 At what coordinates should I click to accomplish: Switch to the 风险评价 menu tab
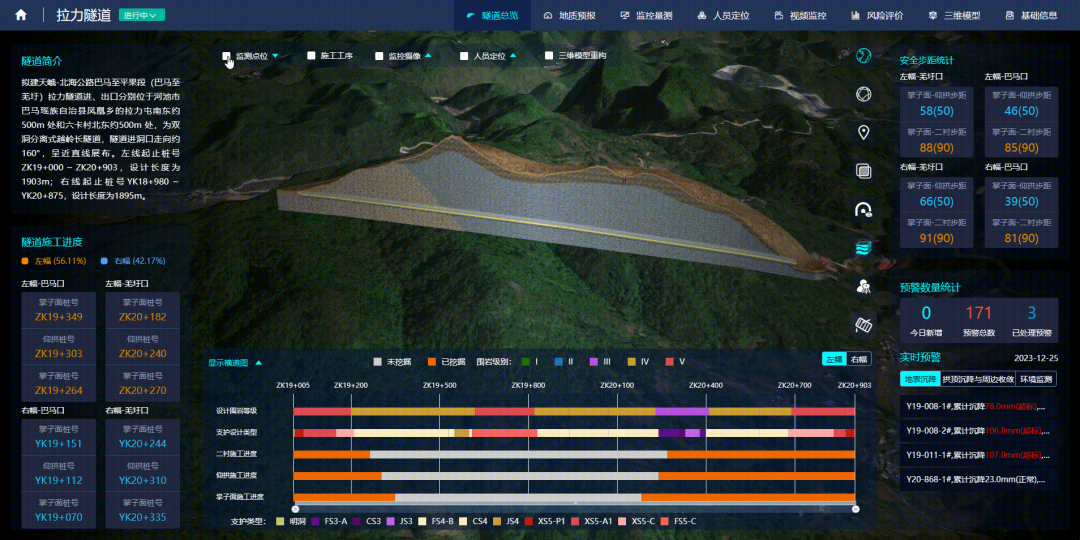(877, 15)
